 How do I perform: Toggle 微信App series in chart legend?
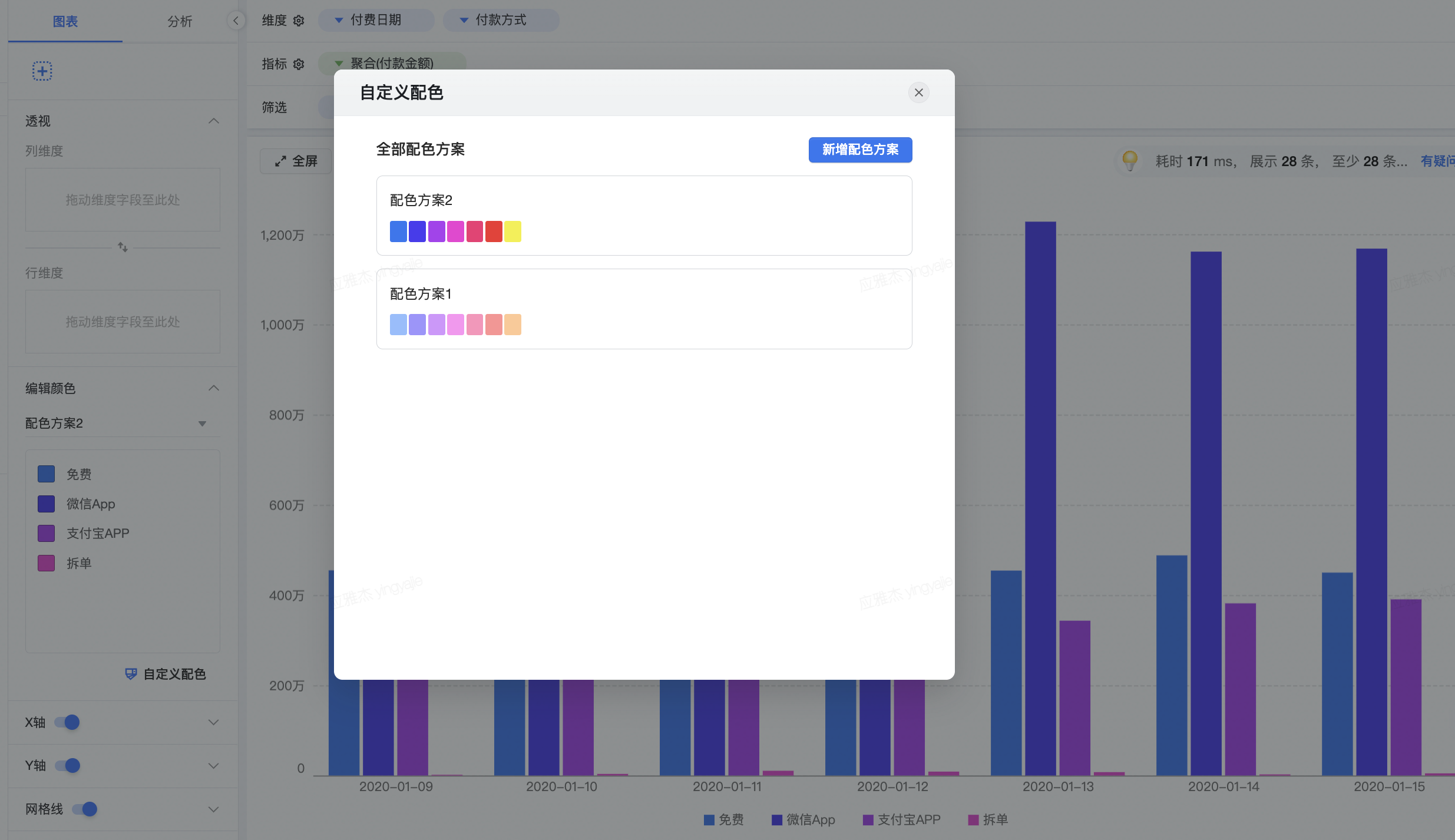click(x=803, y=819)
